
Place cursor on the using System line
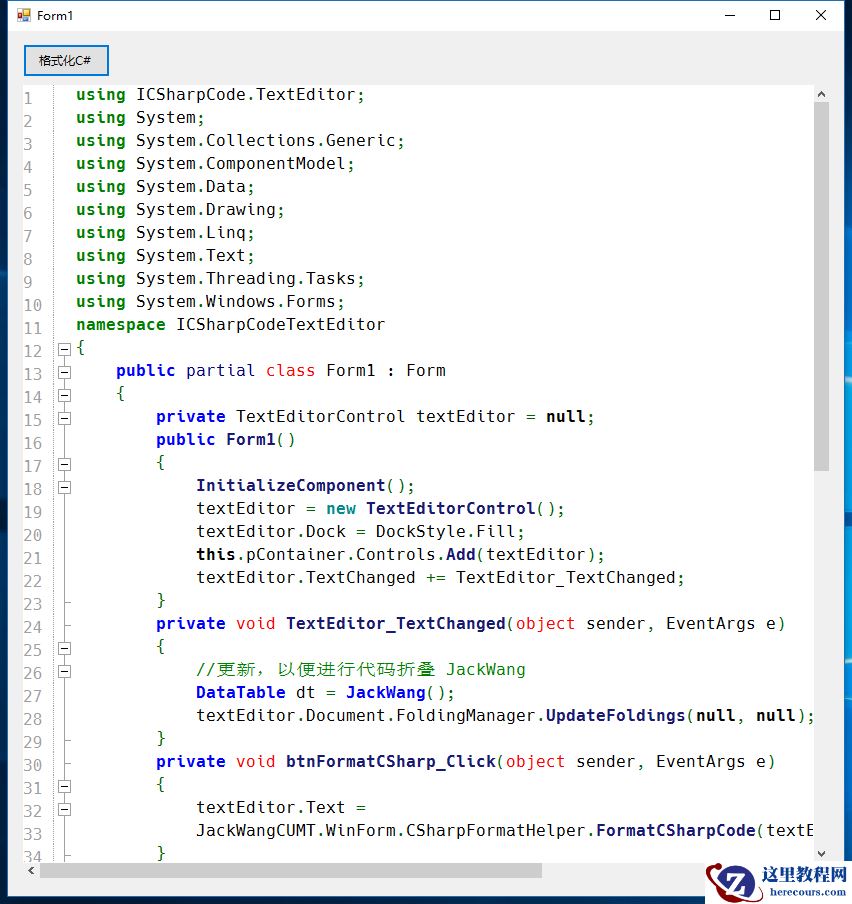click(x=140, y=117)
